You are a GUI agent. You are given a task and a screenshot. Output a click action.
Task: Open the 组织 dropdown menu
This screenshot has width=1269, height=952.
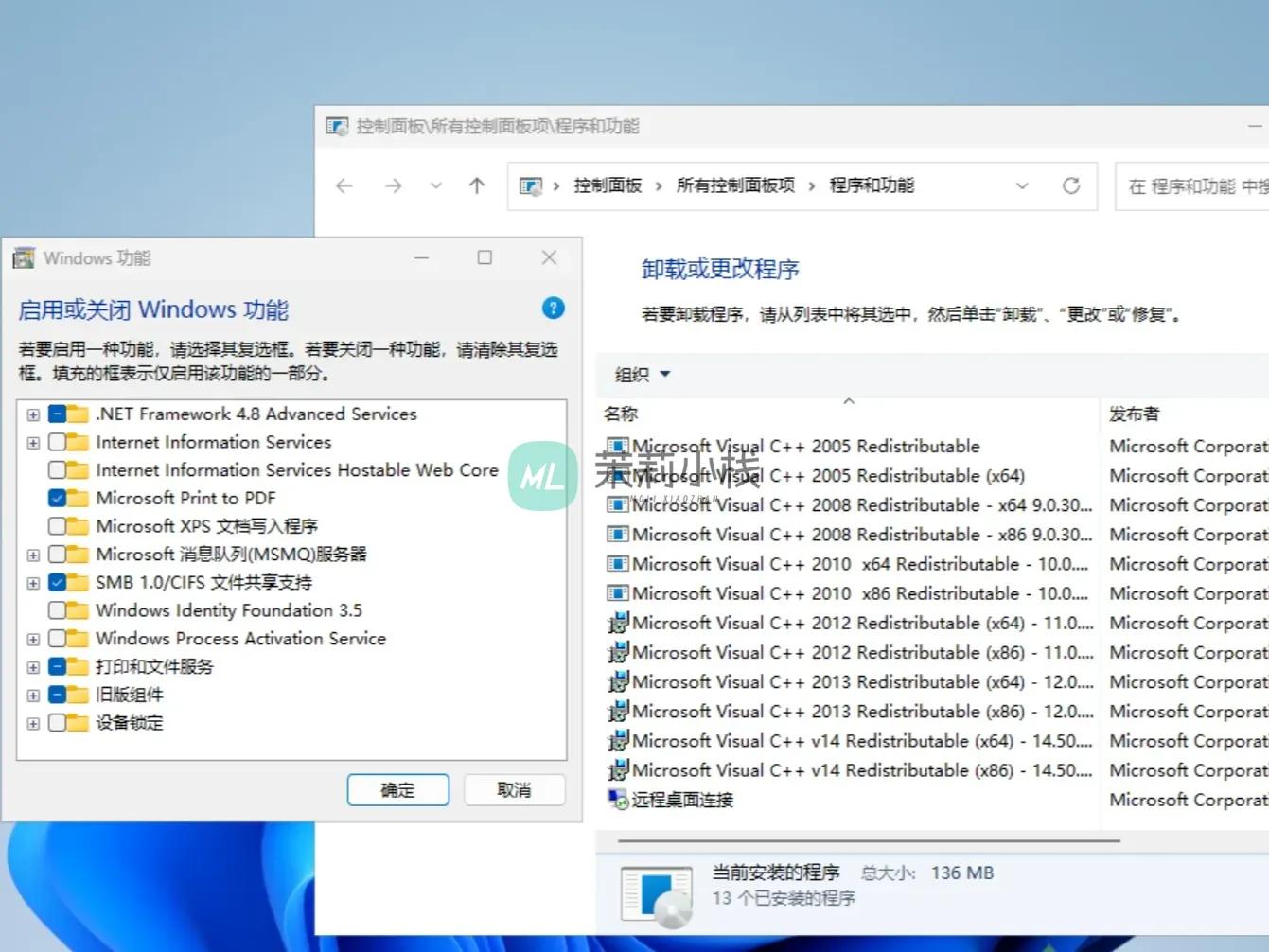point(643,374)
